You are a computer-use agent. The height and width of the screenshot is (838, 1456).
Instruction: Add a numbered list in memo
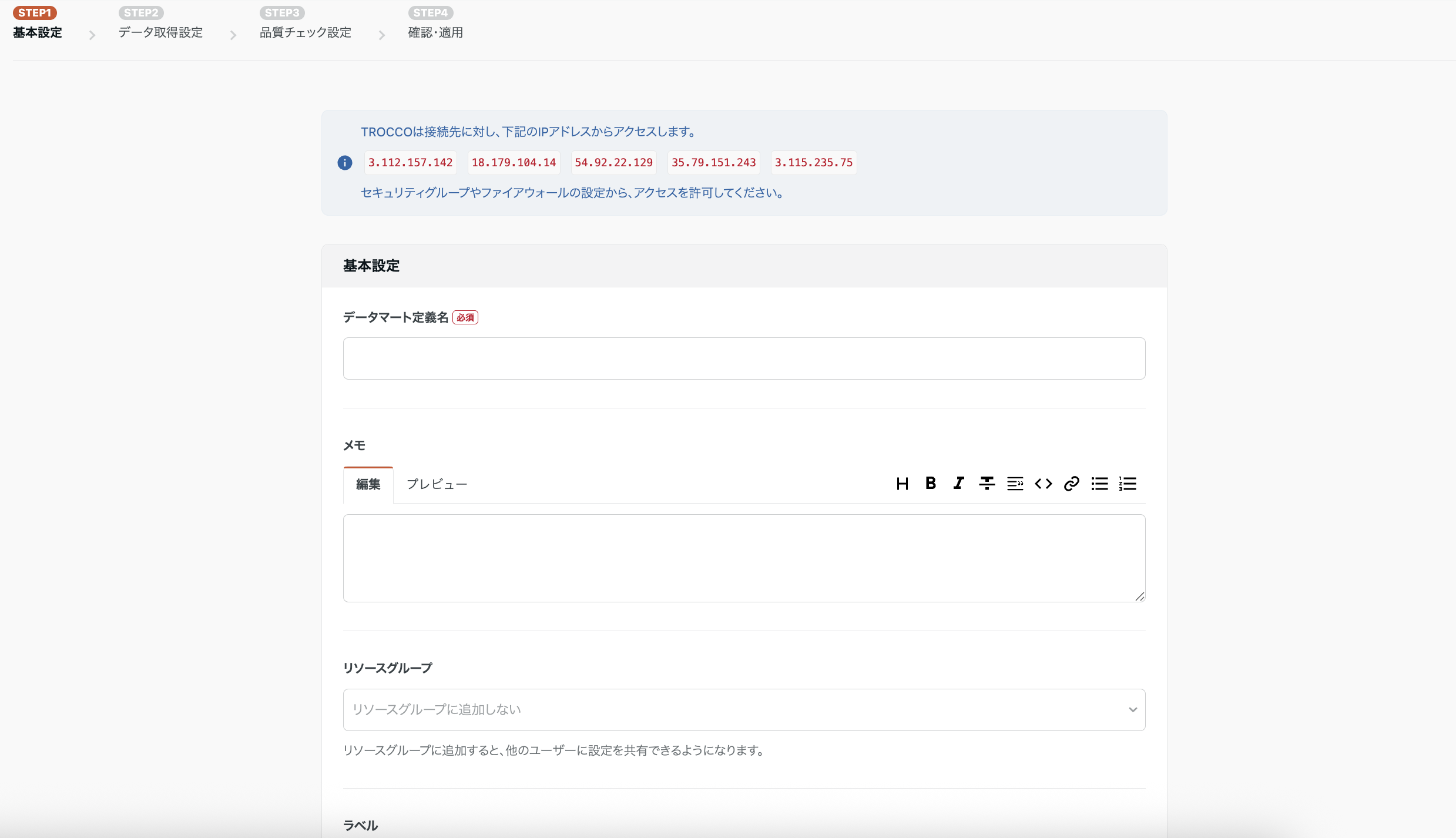point(1128,484)
